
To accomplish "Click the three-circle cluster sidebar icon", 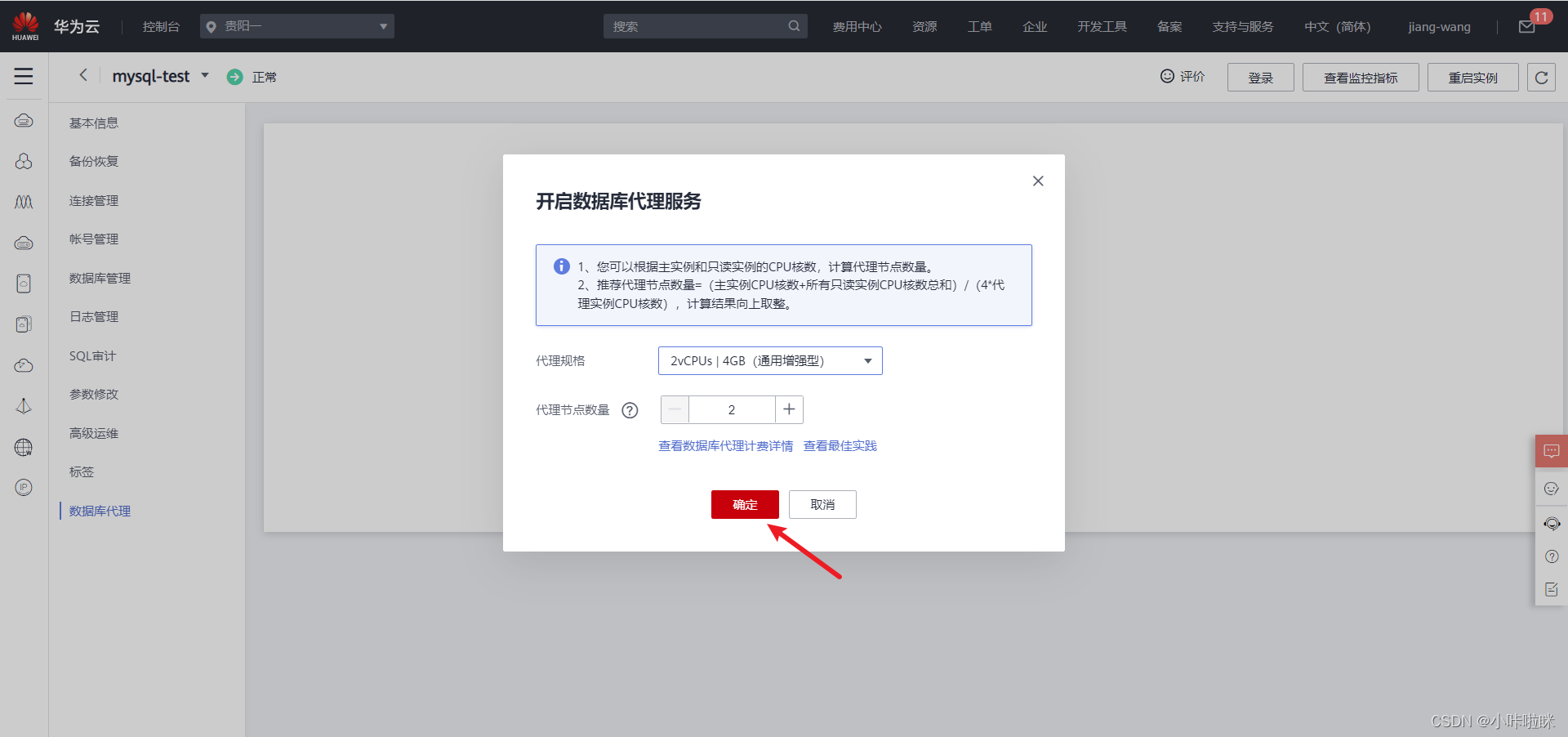I will [x=24, y=161].
